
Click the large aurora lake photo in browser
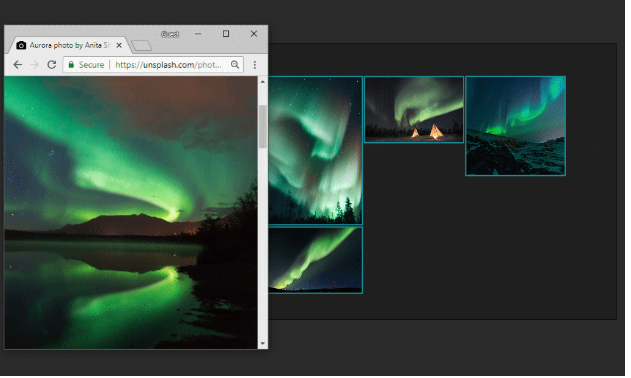(131, 213)
